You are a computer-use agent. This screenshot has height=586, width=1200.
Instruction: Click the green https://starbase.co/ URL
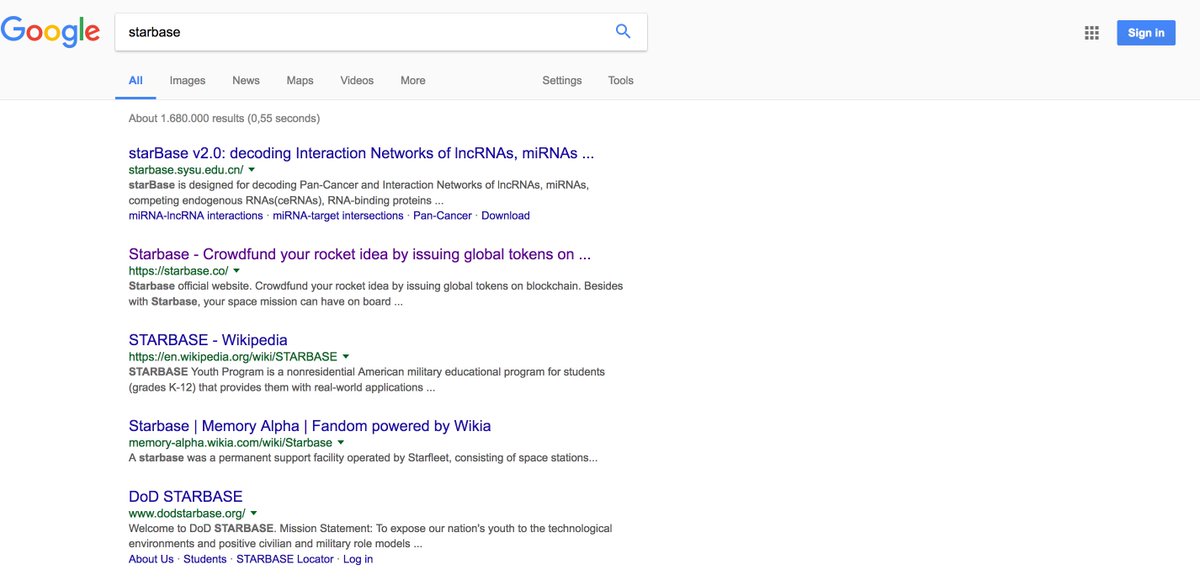(x=179, y=270)
